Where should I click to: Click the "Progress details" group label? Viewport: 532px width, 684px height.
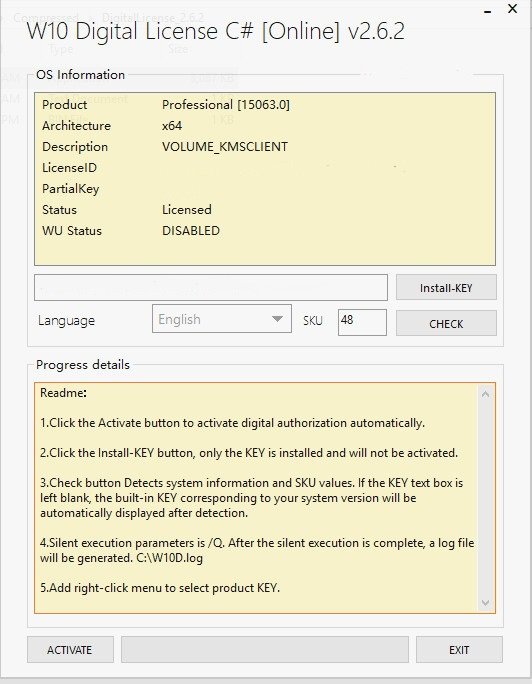[x=83, y=365]
